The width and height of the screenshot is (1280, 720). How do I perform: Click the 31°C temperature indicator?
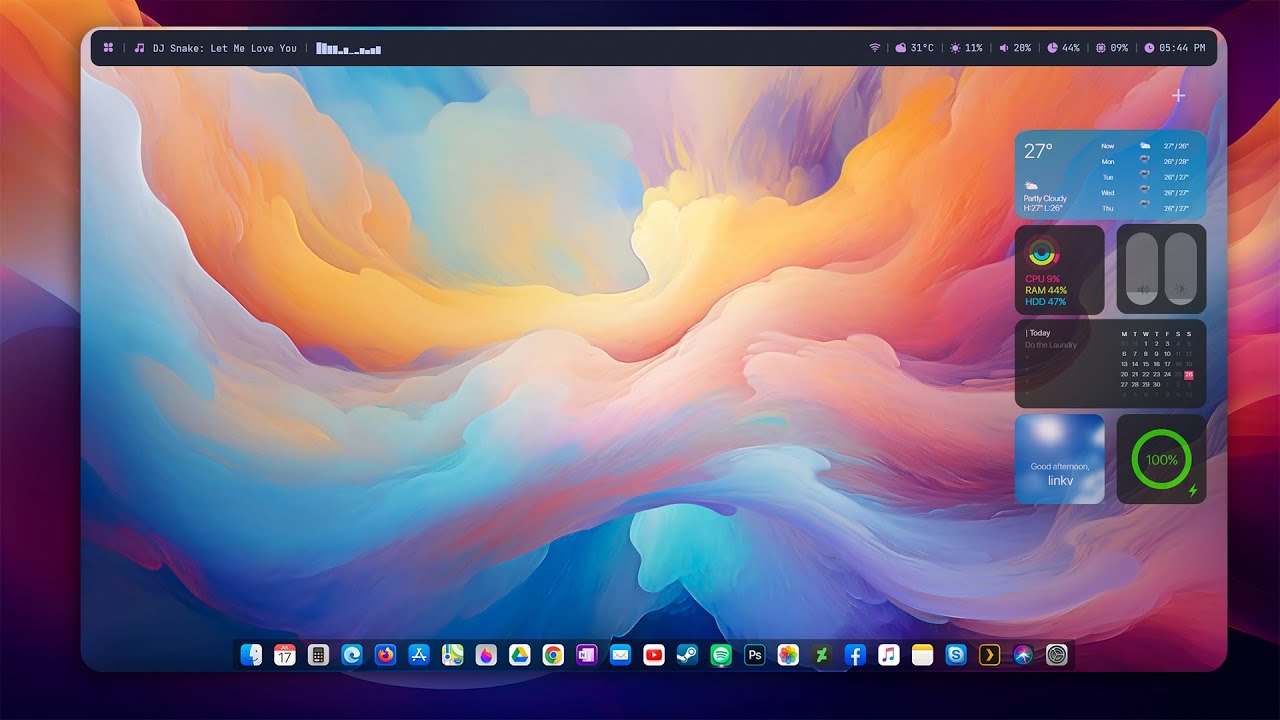point(915,48)
